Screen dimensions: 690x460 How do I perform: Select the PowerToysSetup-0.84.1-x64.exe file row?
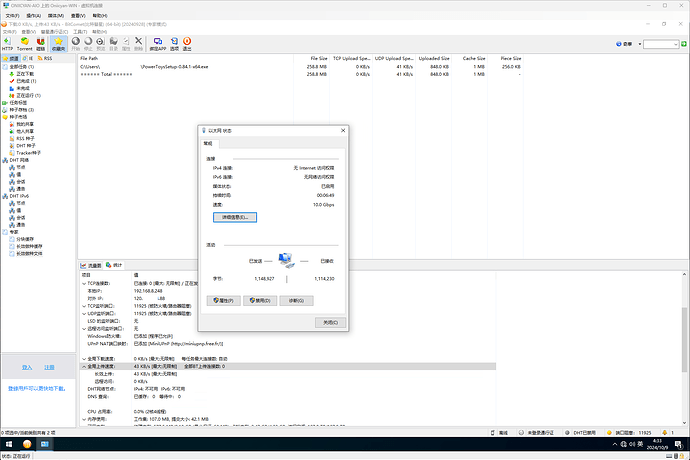299,67
